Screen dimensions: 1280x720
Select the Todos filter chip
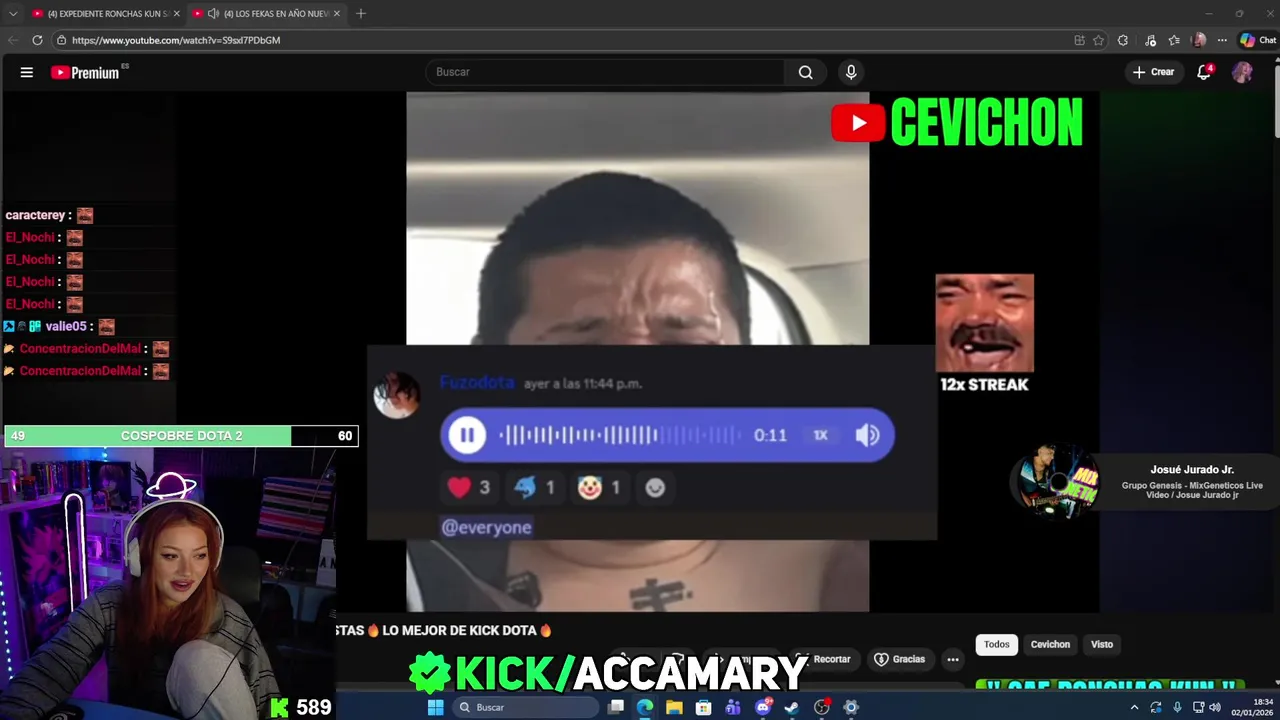[997, 644]
